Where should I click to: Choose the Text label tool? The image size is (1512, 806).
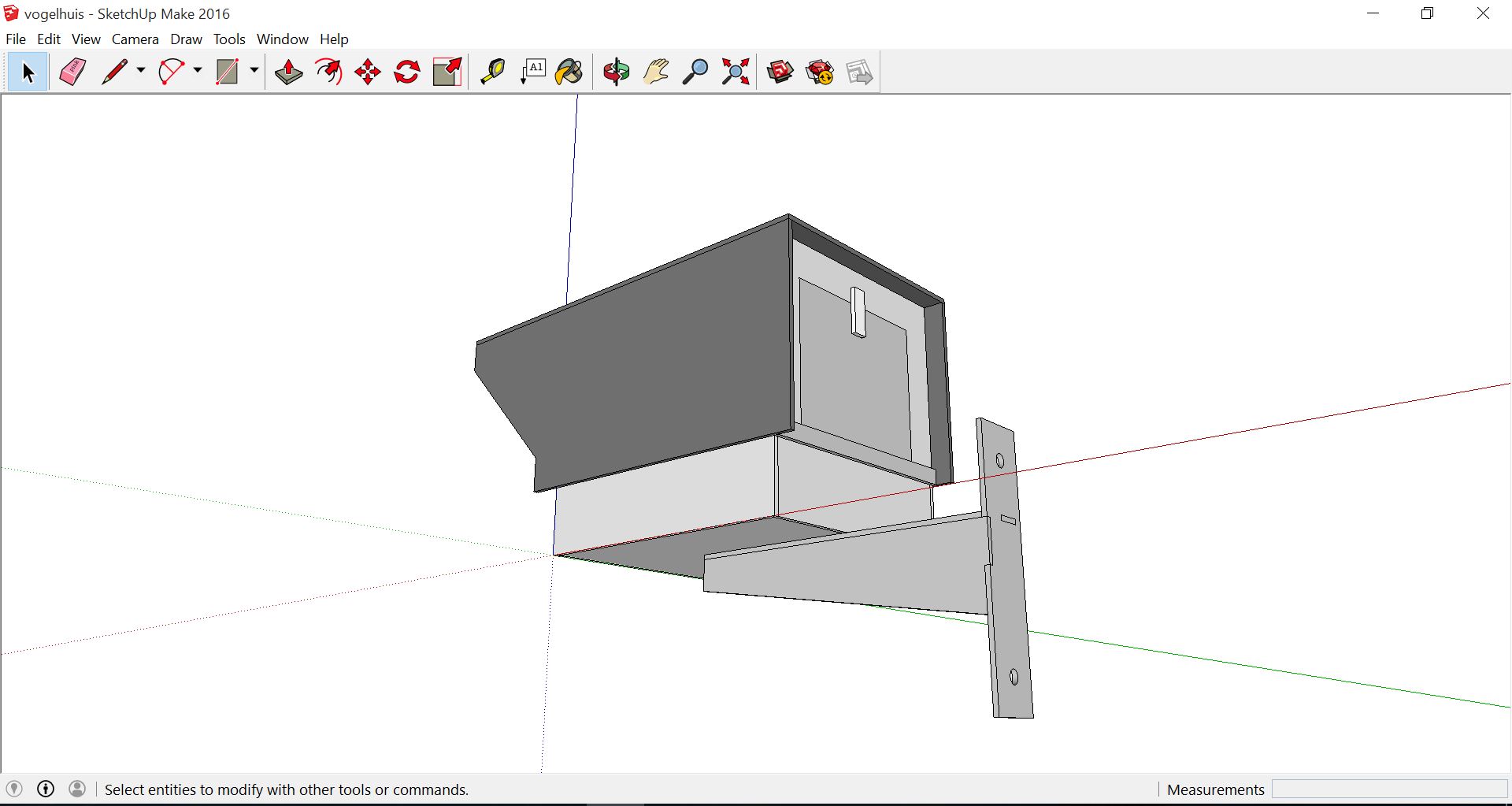pos(533,72)
